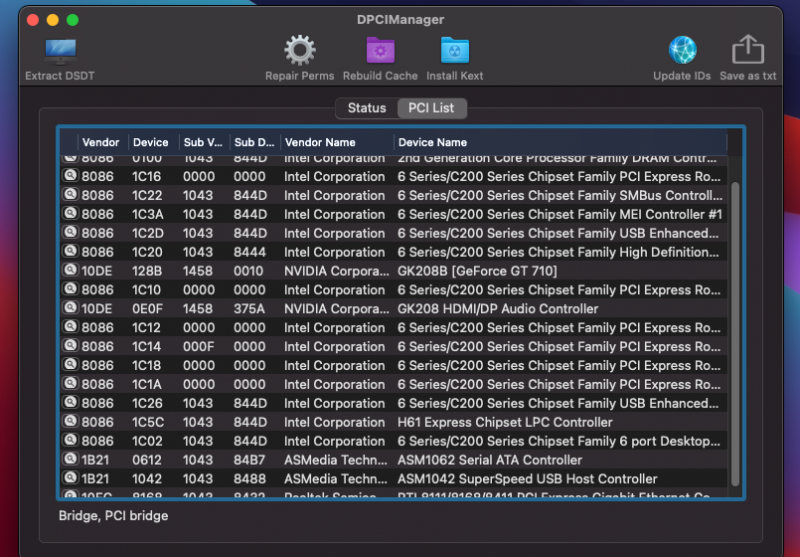The image size is (800, 557).
Task: Click device ID cell '1C26'
Action: click(x=147, y=403)
